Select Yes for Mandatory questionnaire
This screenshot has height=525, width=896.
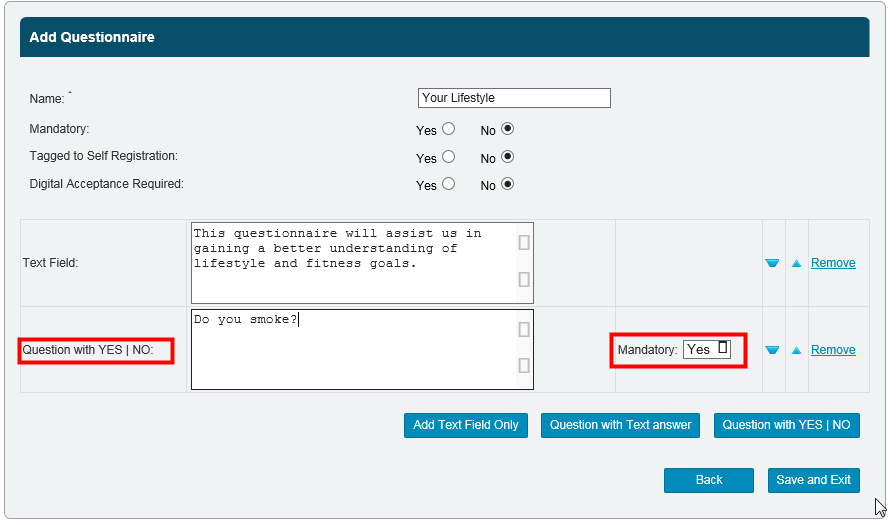click(x=448, y=129)
